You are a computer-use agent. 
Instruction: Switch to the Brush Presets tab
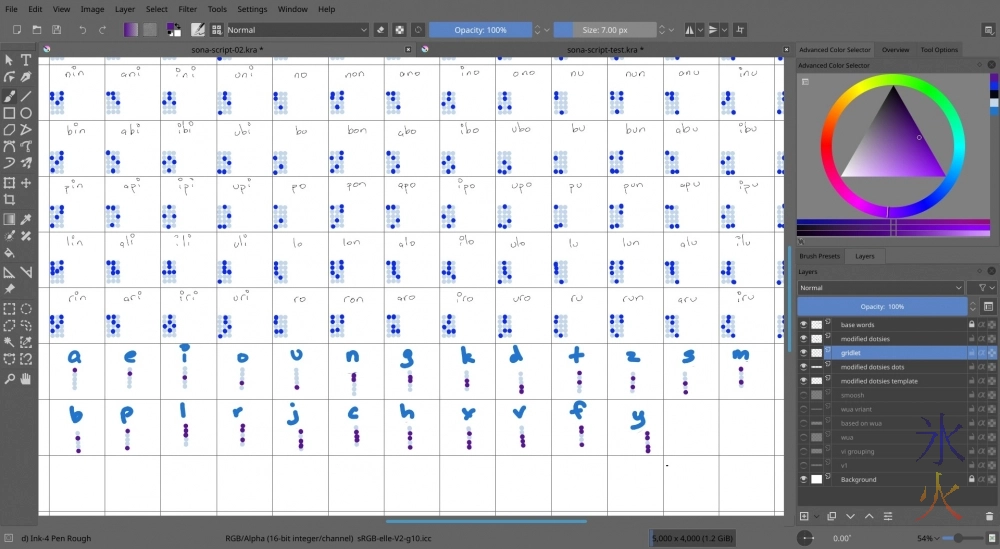[x=820, y=256]
